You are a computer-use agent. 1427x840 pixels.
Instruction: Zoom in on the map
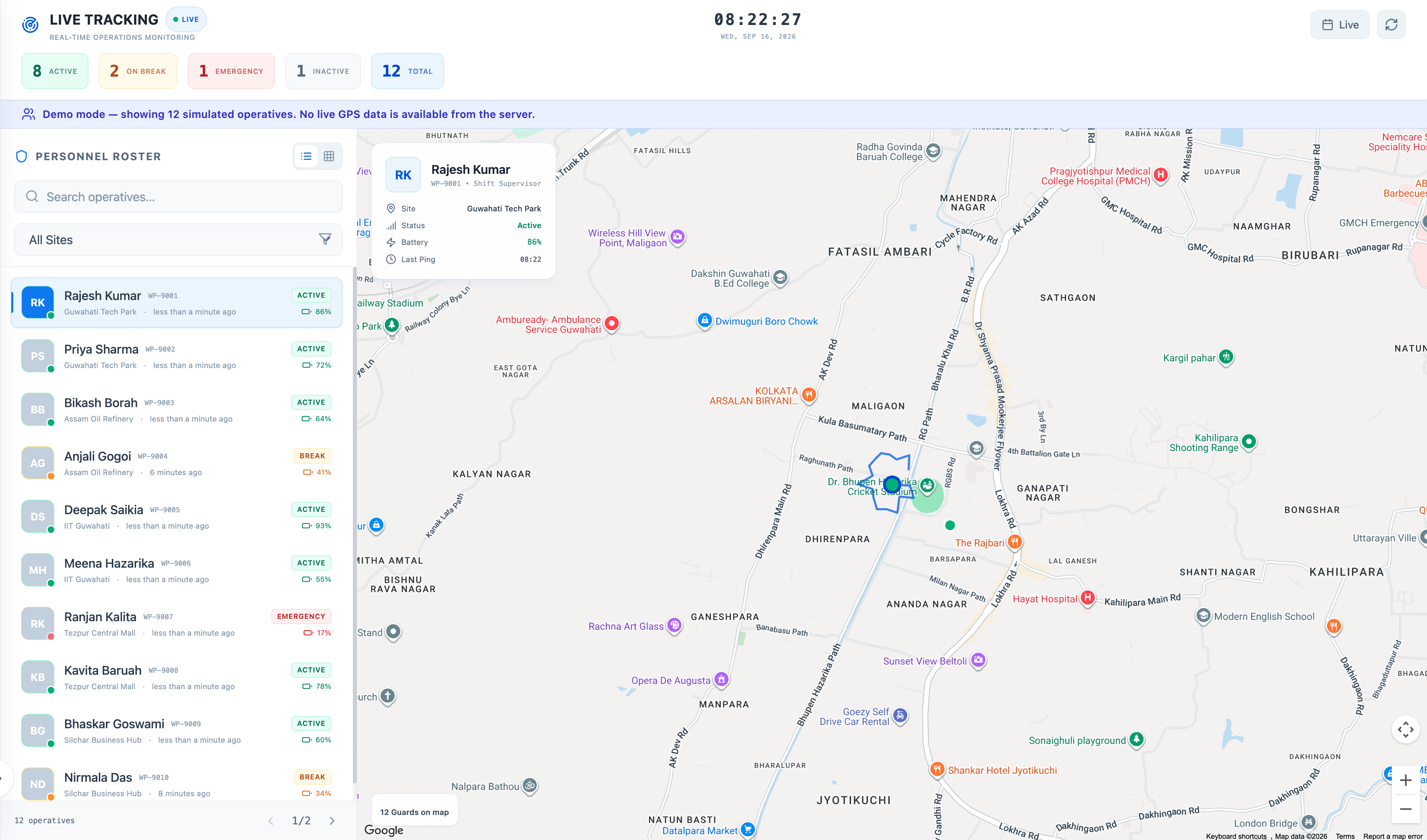tap(1406, 781)
